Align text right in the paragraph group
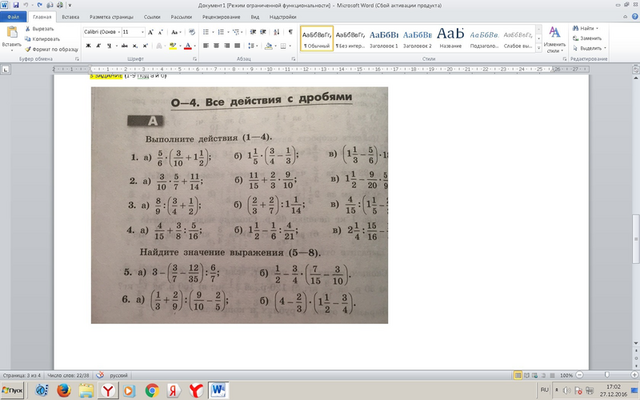Viewport: 640px width, 400px height. coord(227,46)
